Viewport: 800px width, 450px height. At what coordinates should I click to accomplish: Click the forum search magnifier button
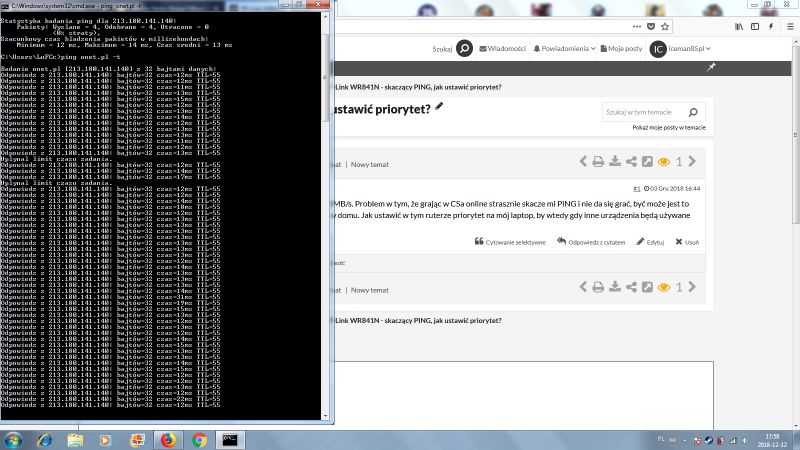tap(464, 48)
